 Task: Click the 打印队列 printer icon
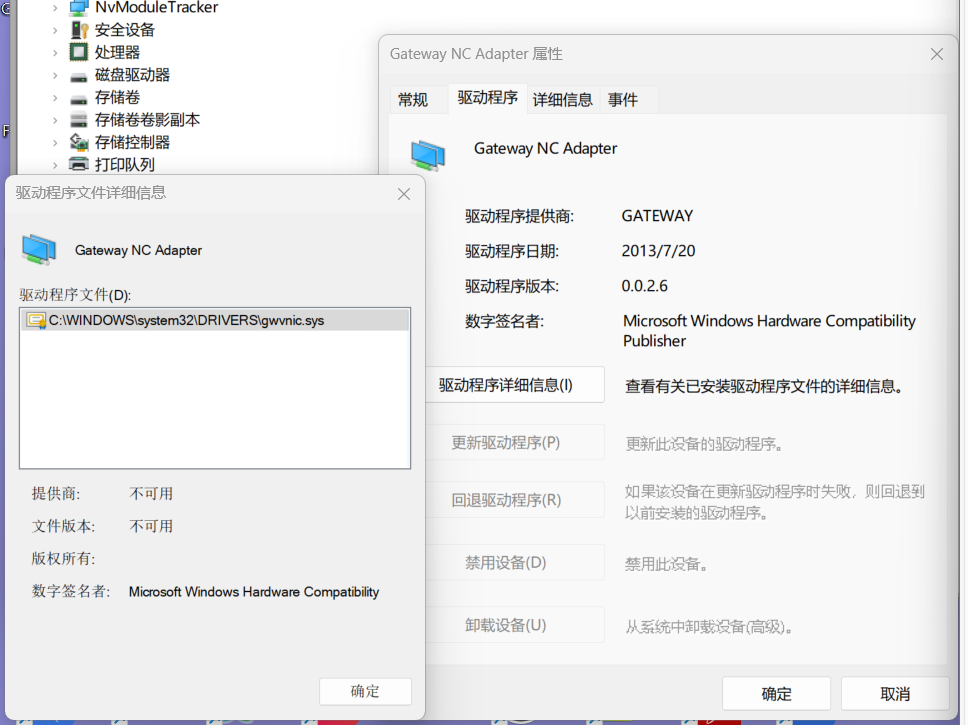pos(78,164)
